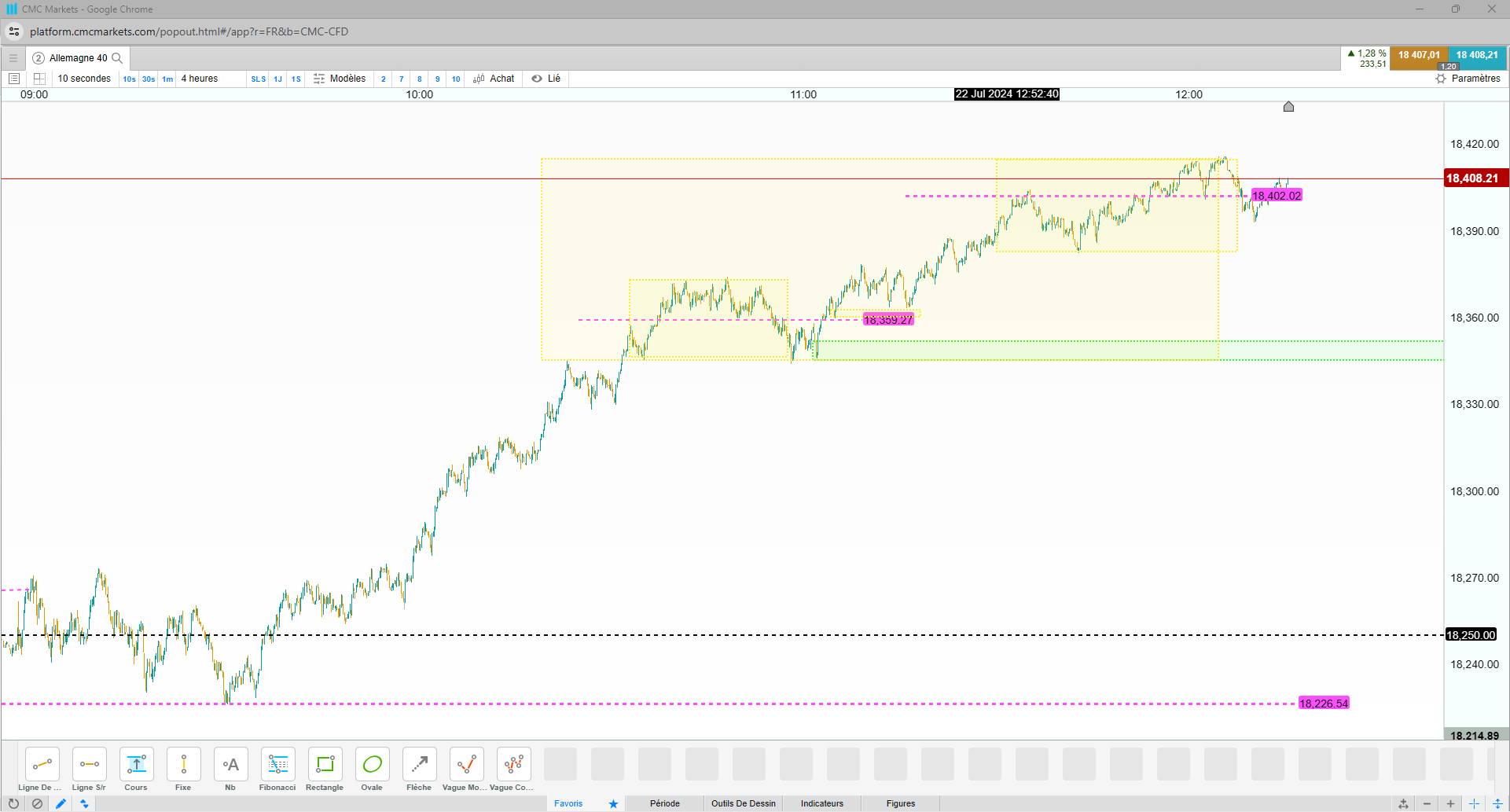Apply template shortcut 7
1510x812 pixels.
click(402, 79)
